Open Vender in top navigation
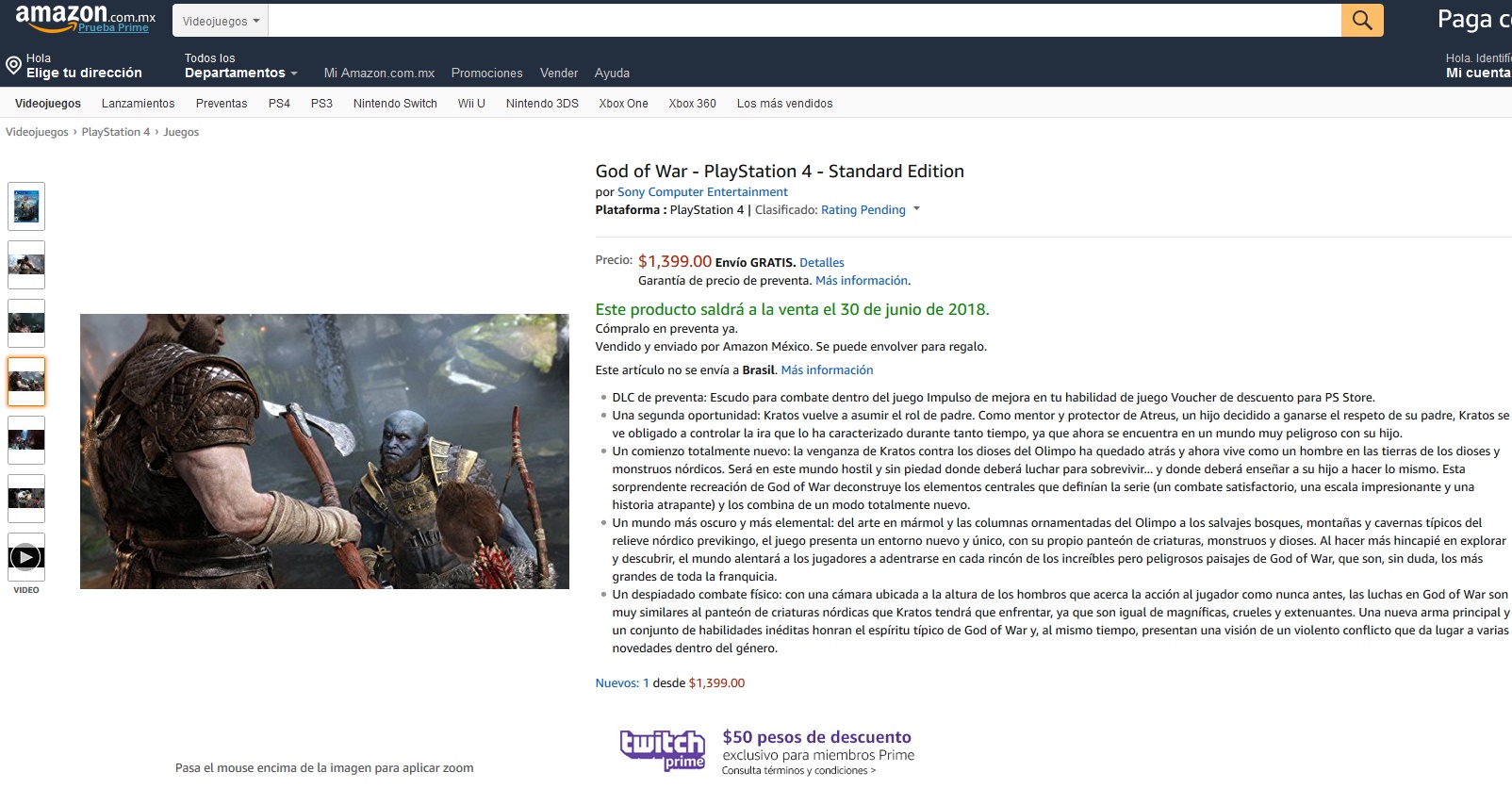Screen dimensions: 1512x788 click(559, 73)
